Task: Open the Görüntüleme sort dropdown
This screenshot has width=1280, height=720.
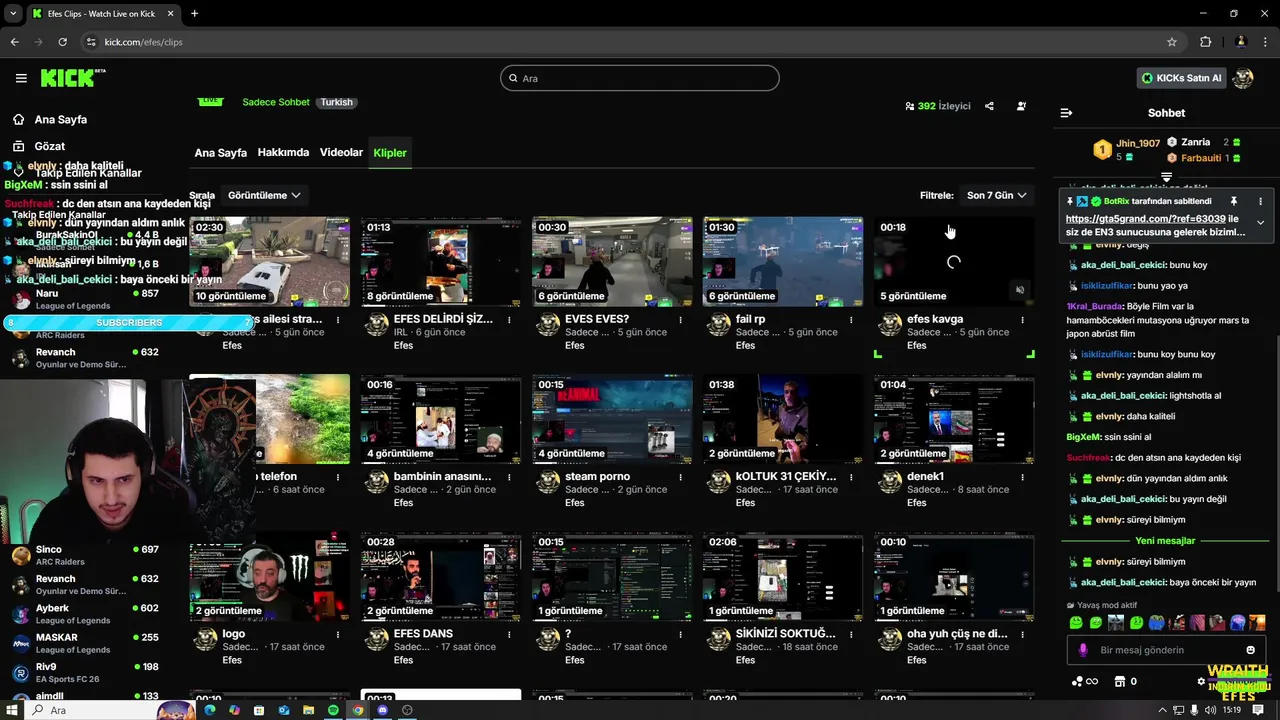Action: 264,195
